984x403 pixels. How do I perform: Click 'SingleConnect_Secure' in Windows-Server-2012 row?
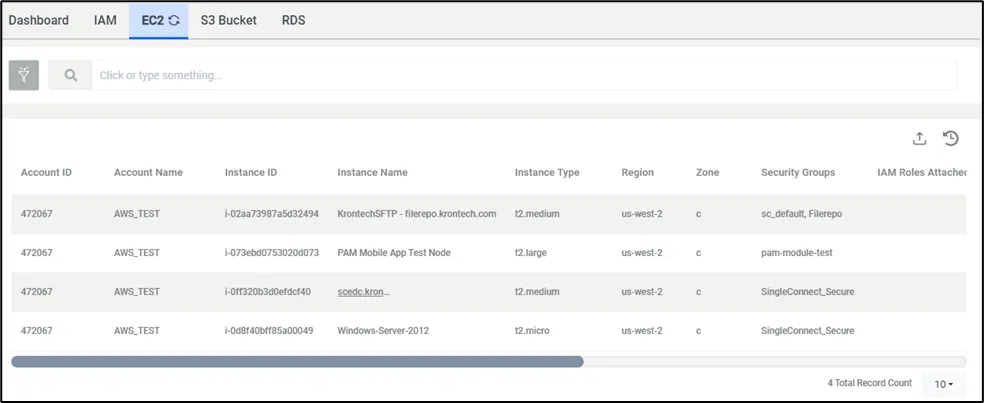[x=808, y=331]
